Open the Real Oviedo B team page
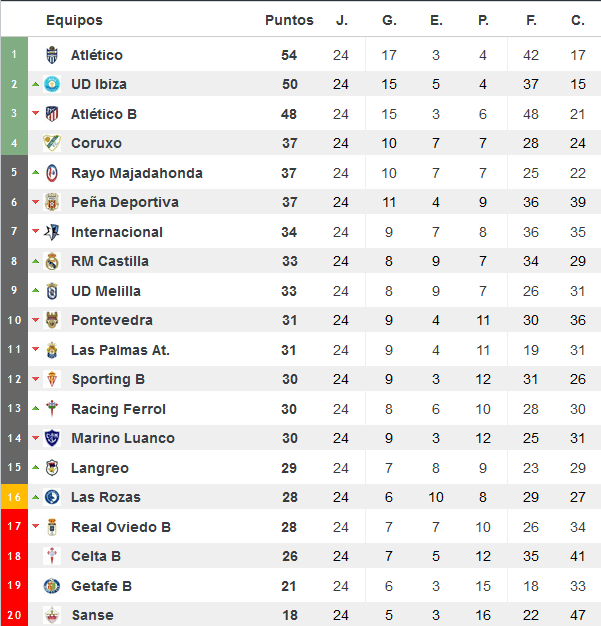This screenshot has height=626, width=601. click(121, 527)
